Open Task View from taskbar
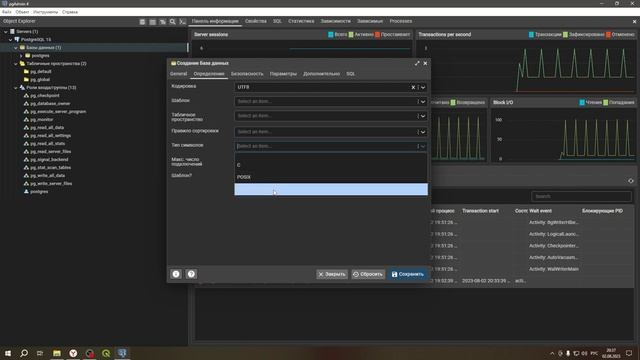This screenshot has width=640, height=360. (40, 353)
